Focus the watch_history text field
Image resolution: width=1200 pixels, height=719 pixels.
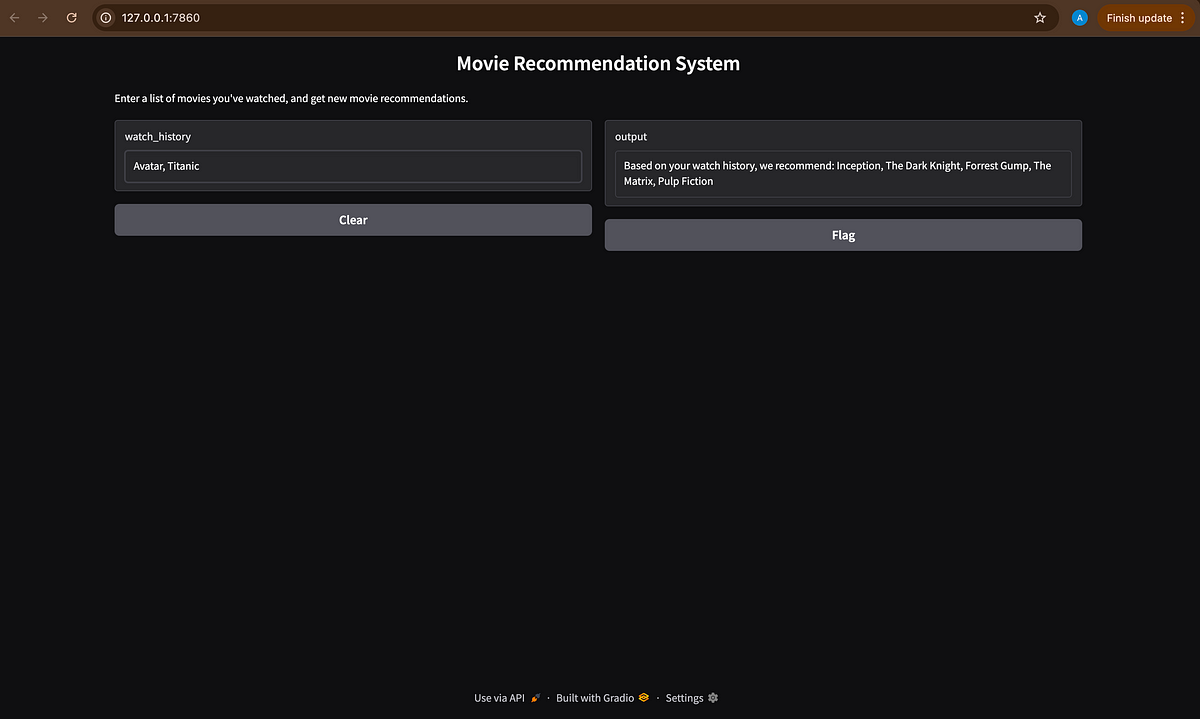click(353, 166)
